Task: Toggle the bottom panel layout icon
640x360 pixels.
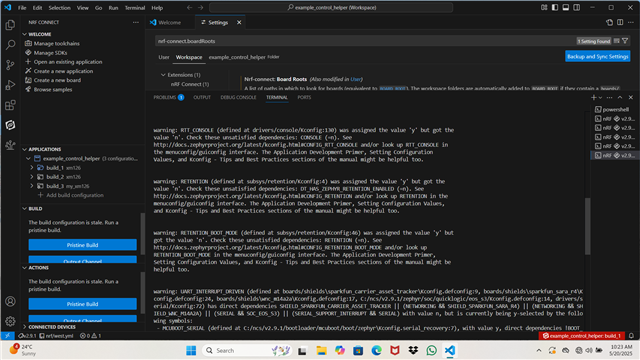Action: (566, 7)
